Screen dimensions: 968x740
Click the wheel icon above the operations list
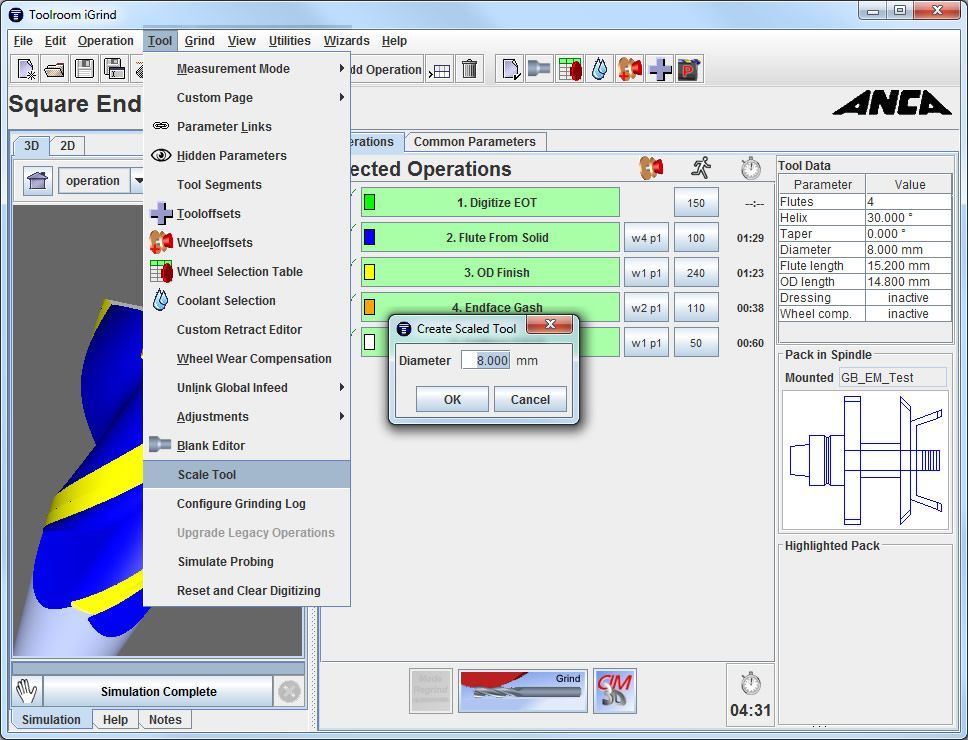click(651, 168)
